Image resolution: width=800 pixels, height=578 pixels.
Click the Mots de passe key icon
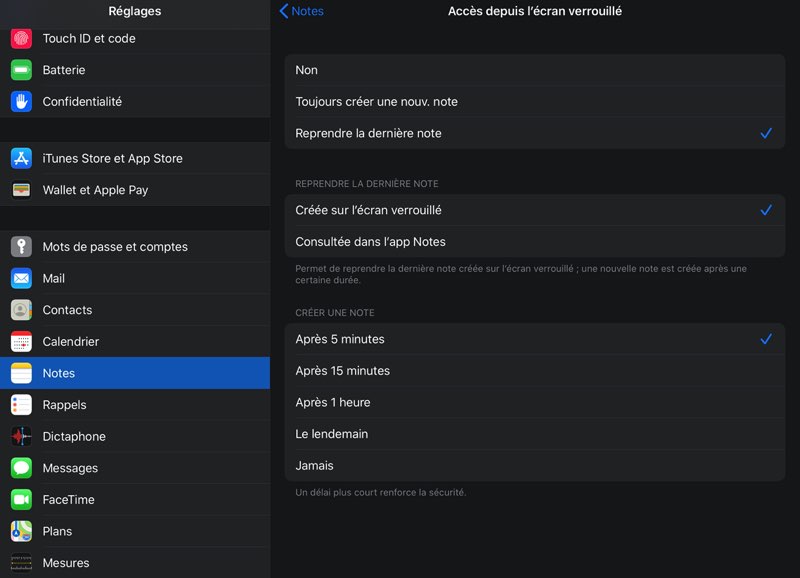coord(21,247)
